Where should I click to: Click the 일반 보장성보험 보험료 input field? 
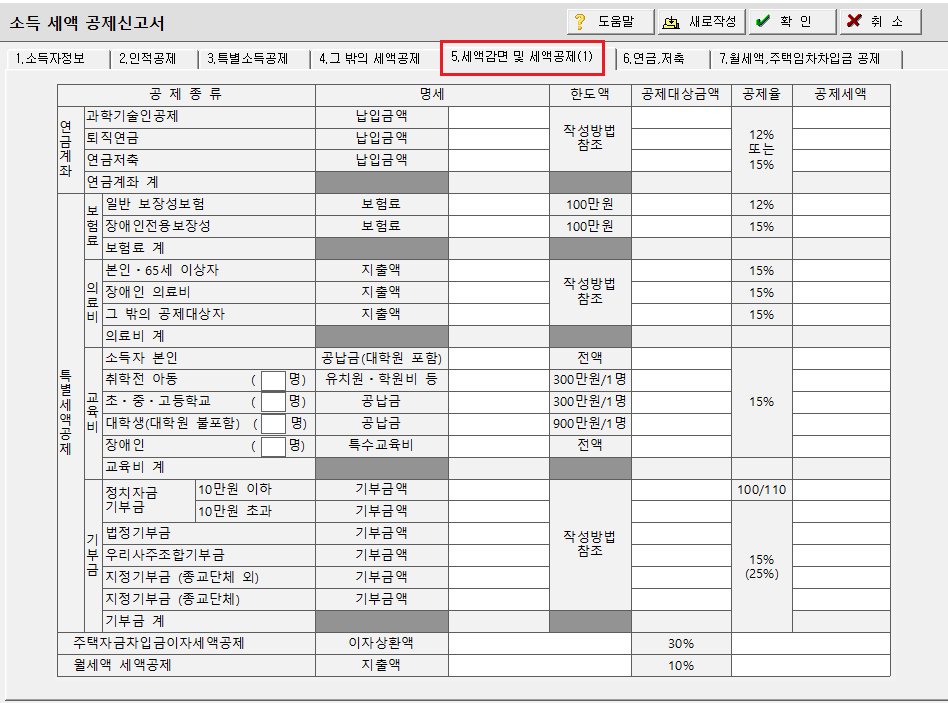pyautogui.click(x=499, y=205)
